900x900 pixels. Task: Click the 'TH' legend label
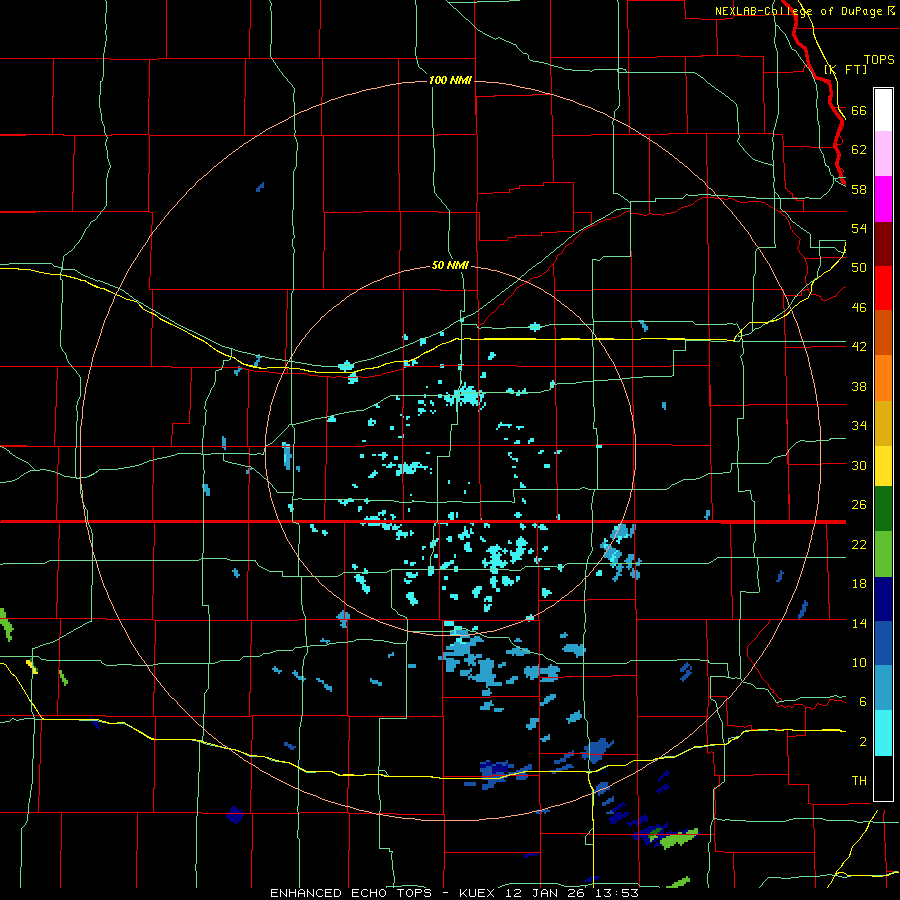859,781
